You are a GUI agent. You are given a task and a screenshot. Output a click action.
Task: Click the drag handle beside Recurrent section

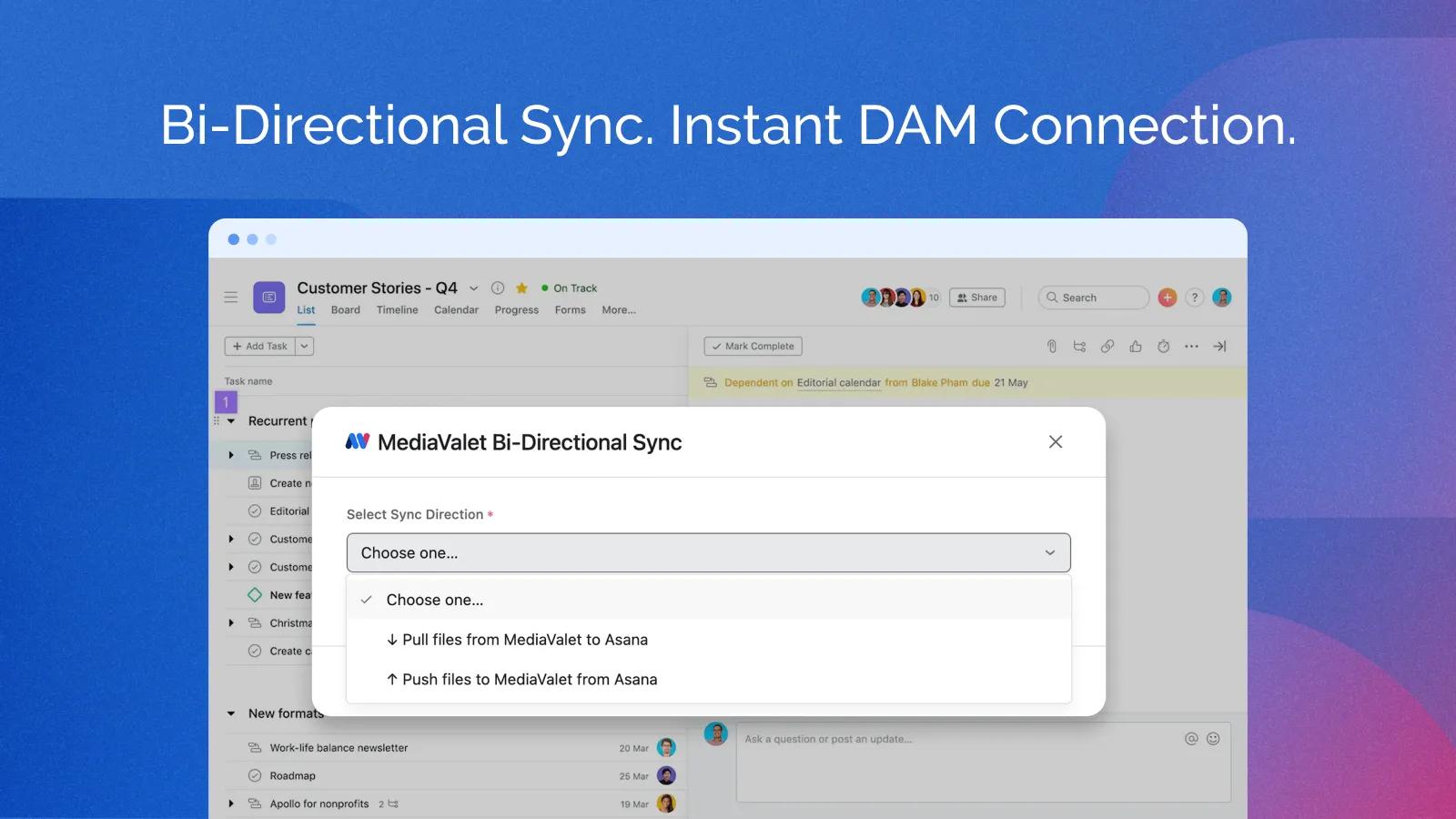point(217,421)
